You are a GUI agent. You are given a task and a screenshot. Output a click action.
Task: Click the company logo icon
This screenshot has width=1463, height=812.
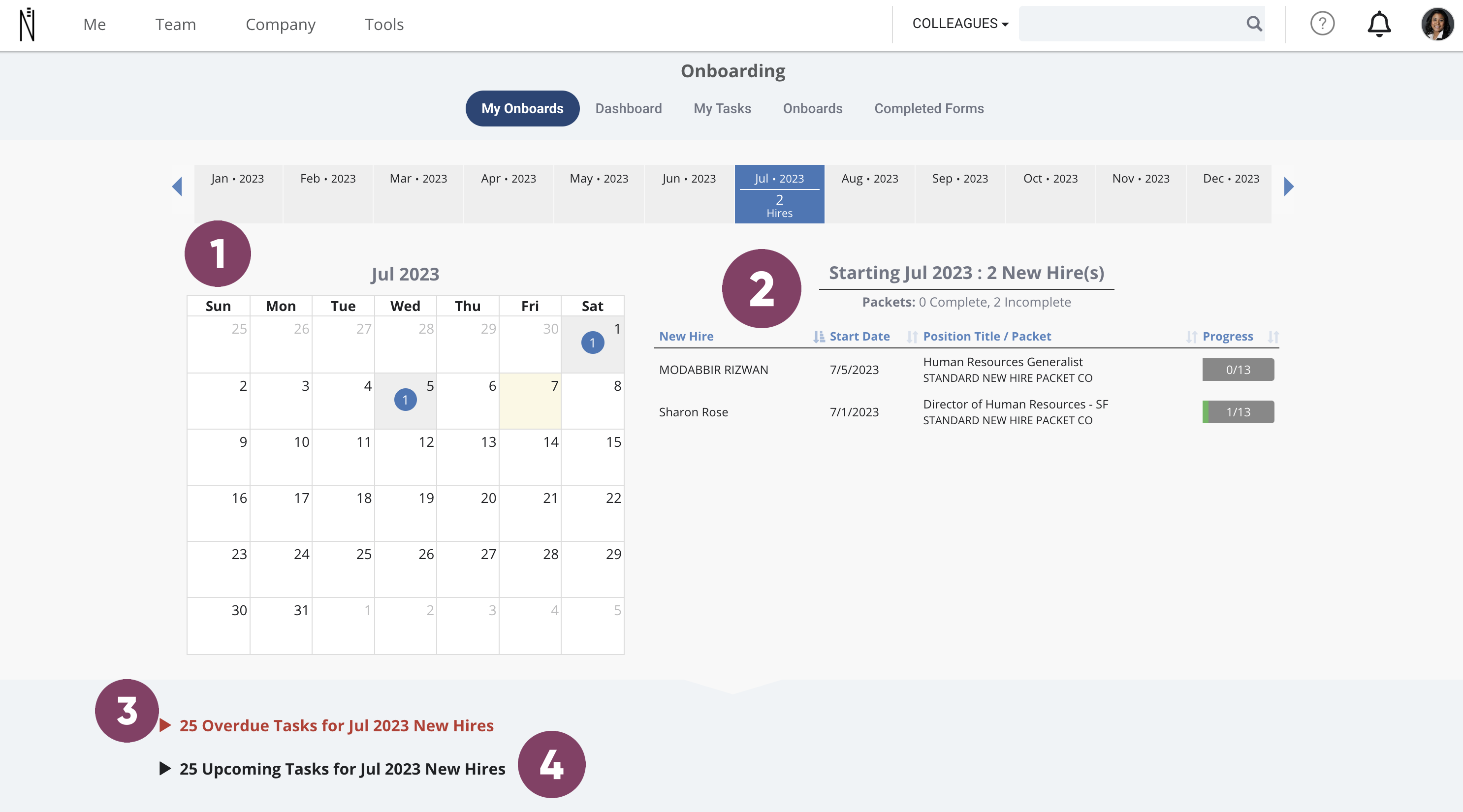point(27,24)
